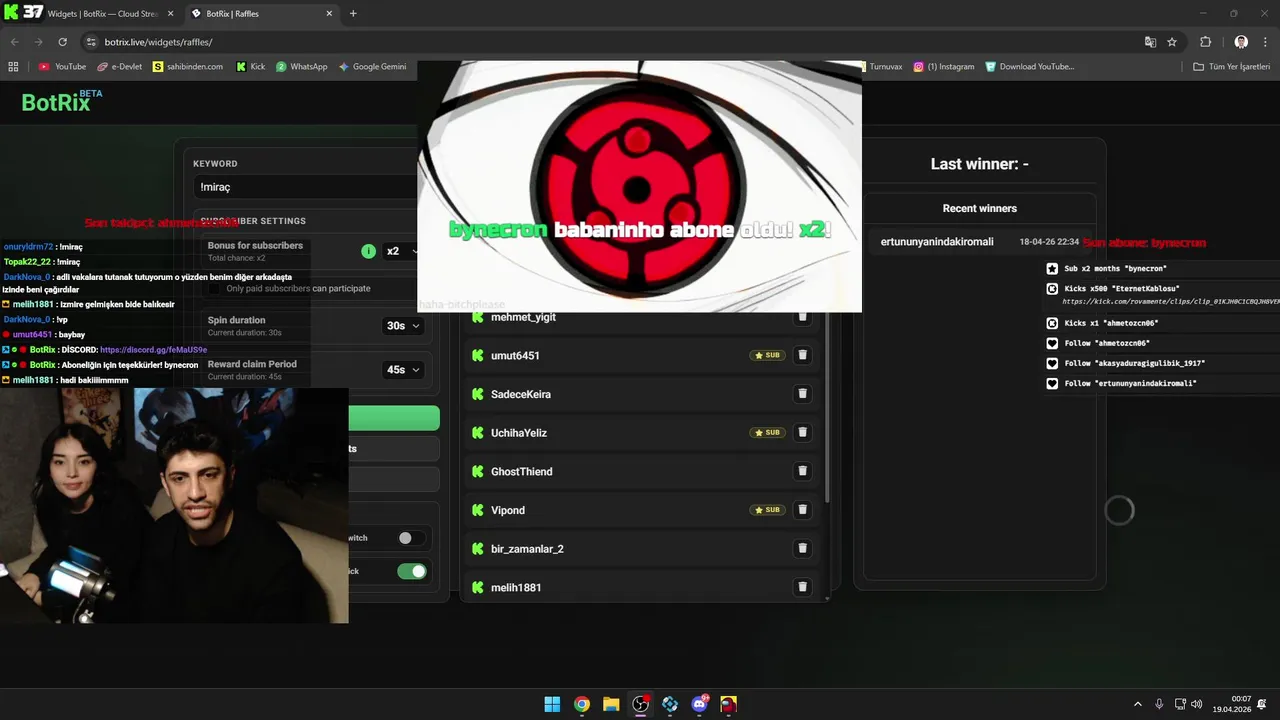Viewport: 1280px width, 720px height.
Task: Reload the BotRix page
Action: pyautogui.click(x=62, y=42)
